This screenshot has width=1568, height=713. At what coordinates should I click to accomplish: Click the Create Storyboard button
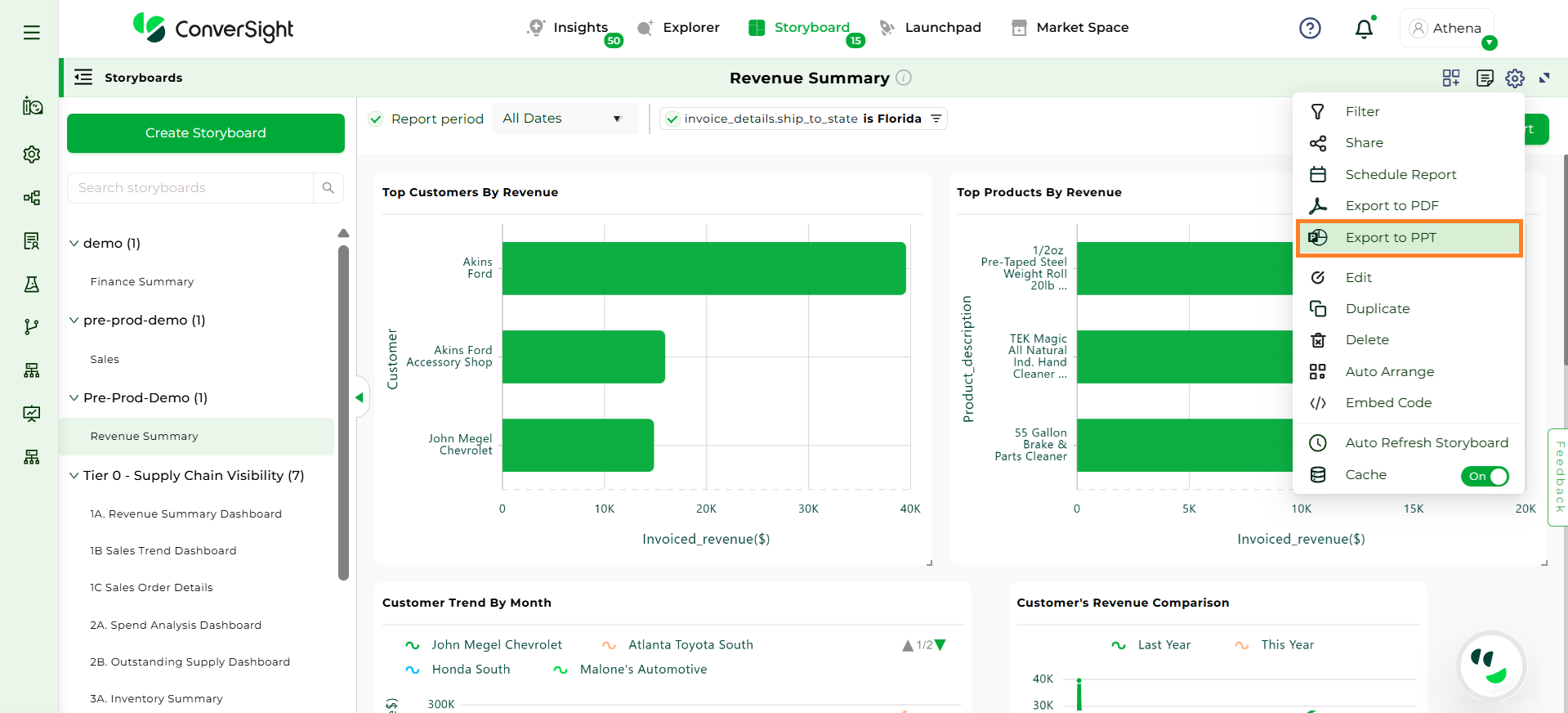[205, 133]
